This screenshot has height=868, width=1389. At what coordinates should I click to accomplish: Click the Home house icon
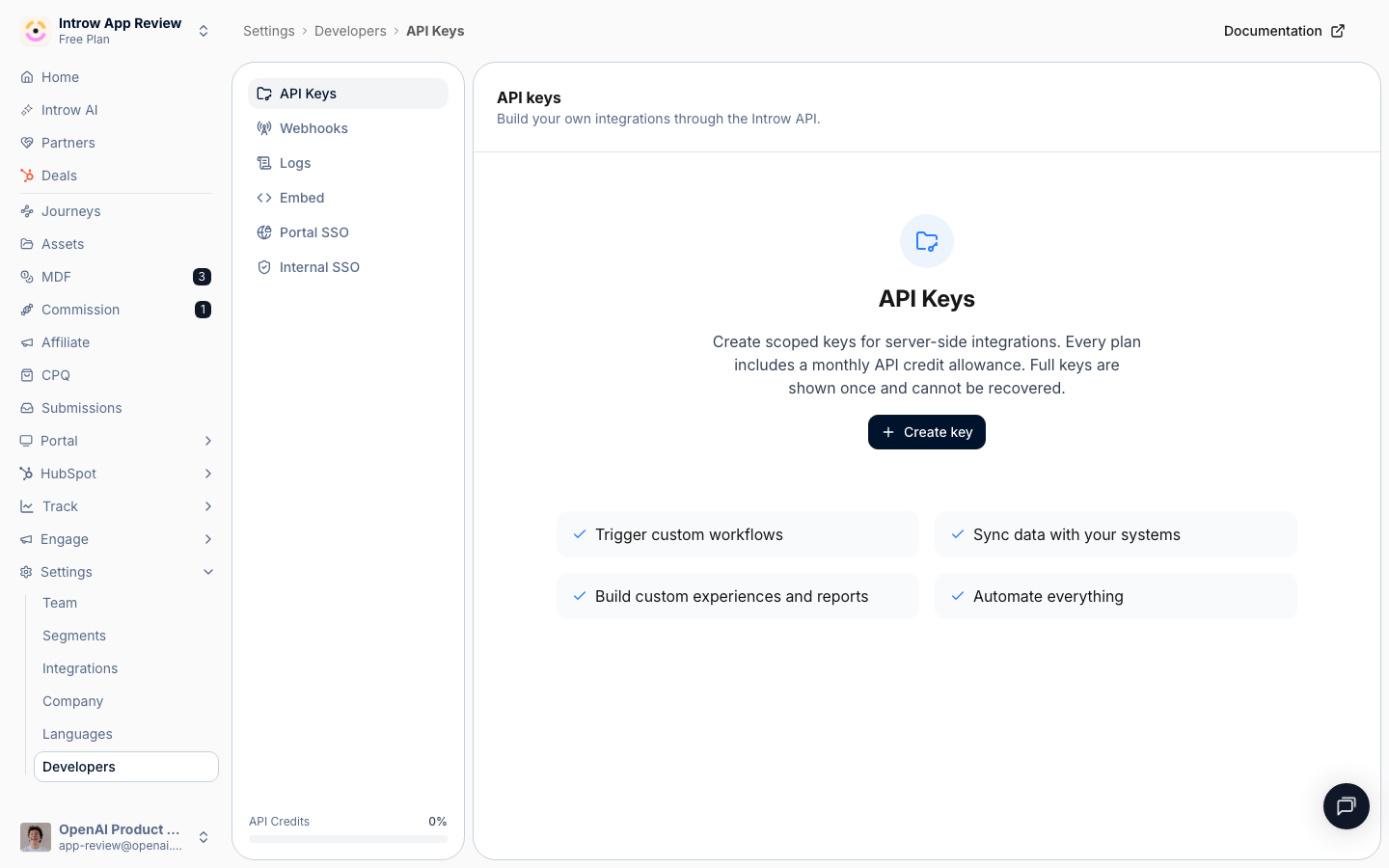[x=27, y=77]
